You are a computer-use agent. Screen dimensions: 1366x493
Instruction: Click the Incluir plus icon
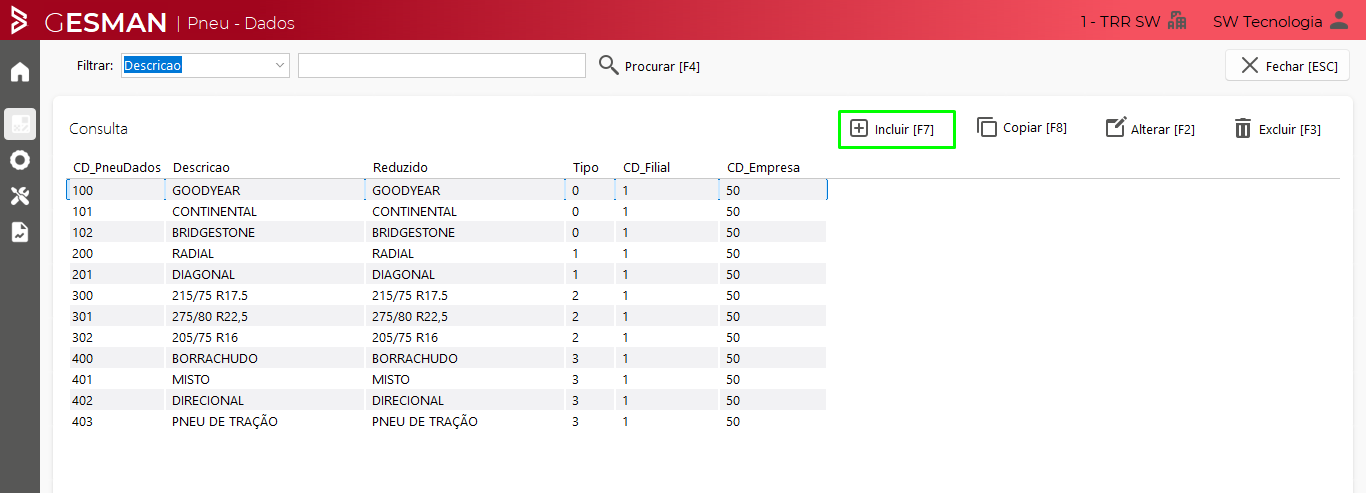(858, 128)
